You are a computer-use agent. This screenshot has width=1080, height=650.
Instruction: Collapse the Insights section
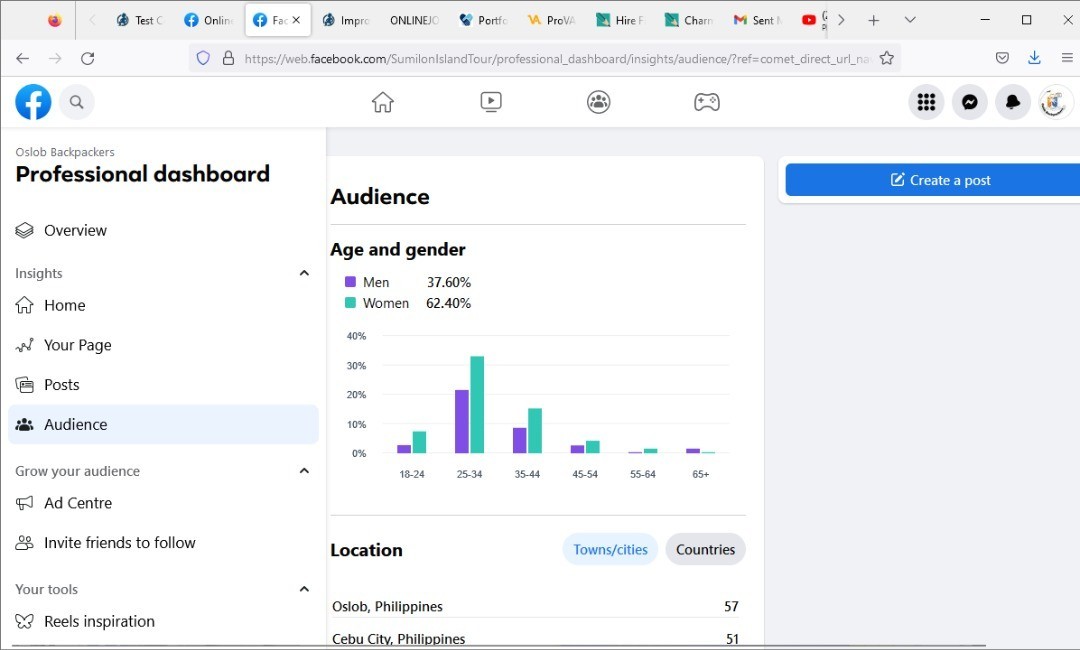click(304, 273)
